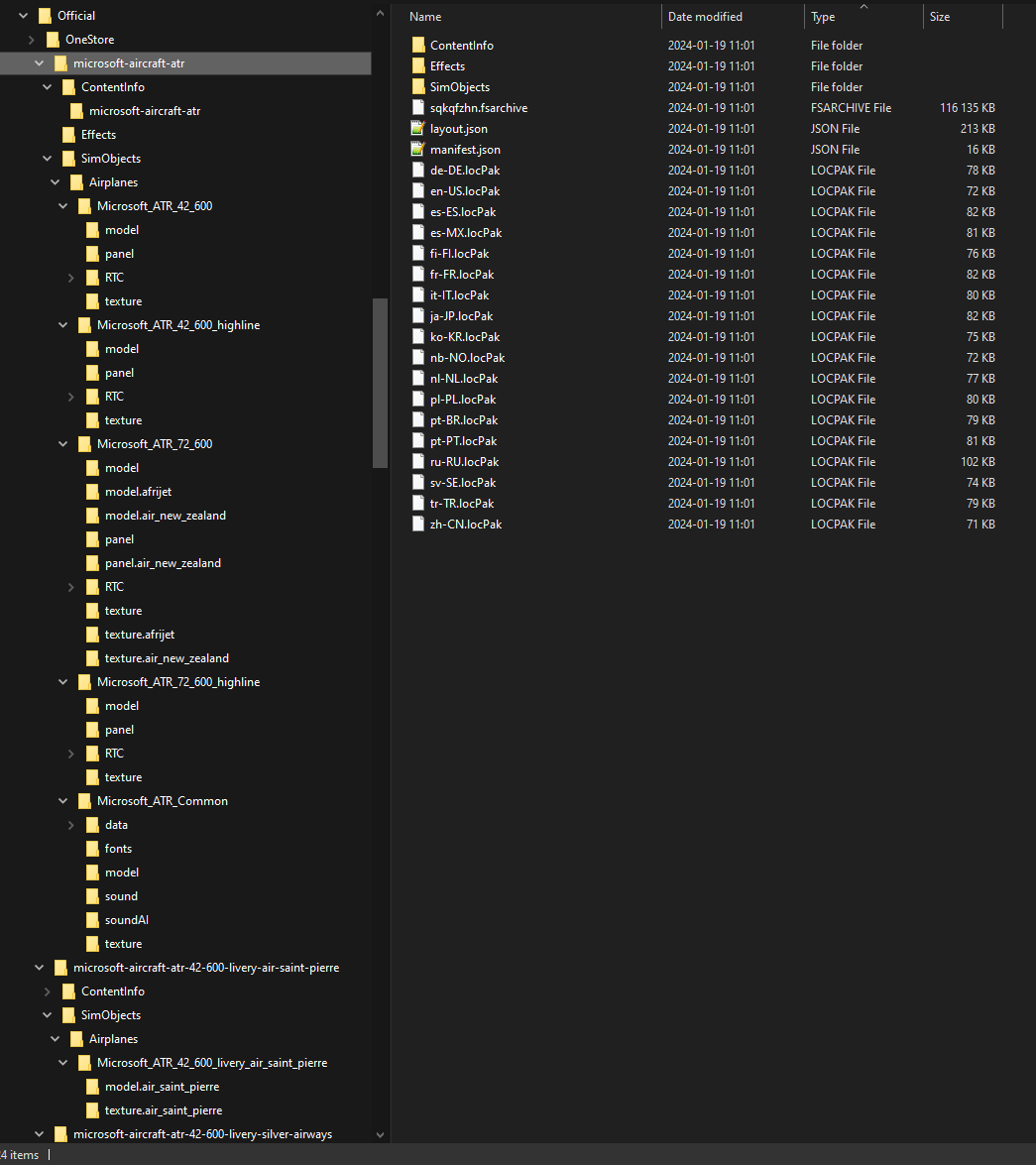This screenshot has width=1036, height=1165.
Task: Select the Effects folder in the tree
Action: coord(98,135)
